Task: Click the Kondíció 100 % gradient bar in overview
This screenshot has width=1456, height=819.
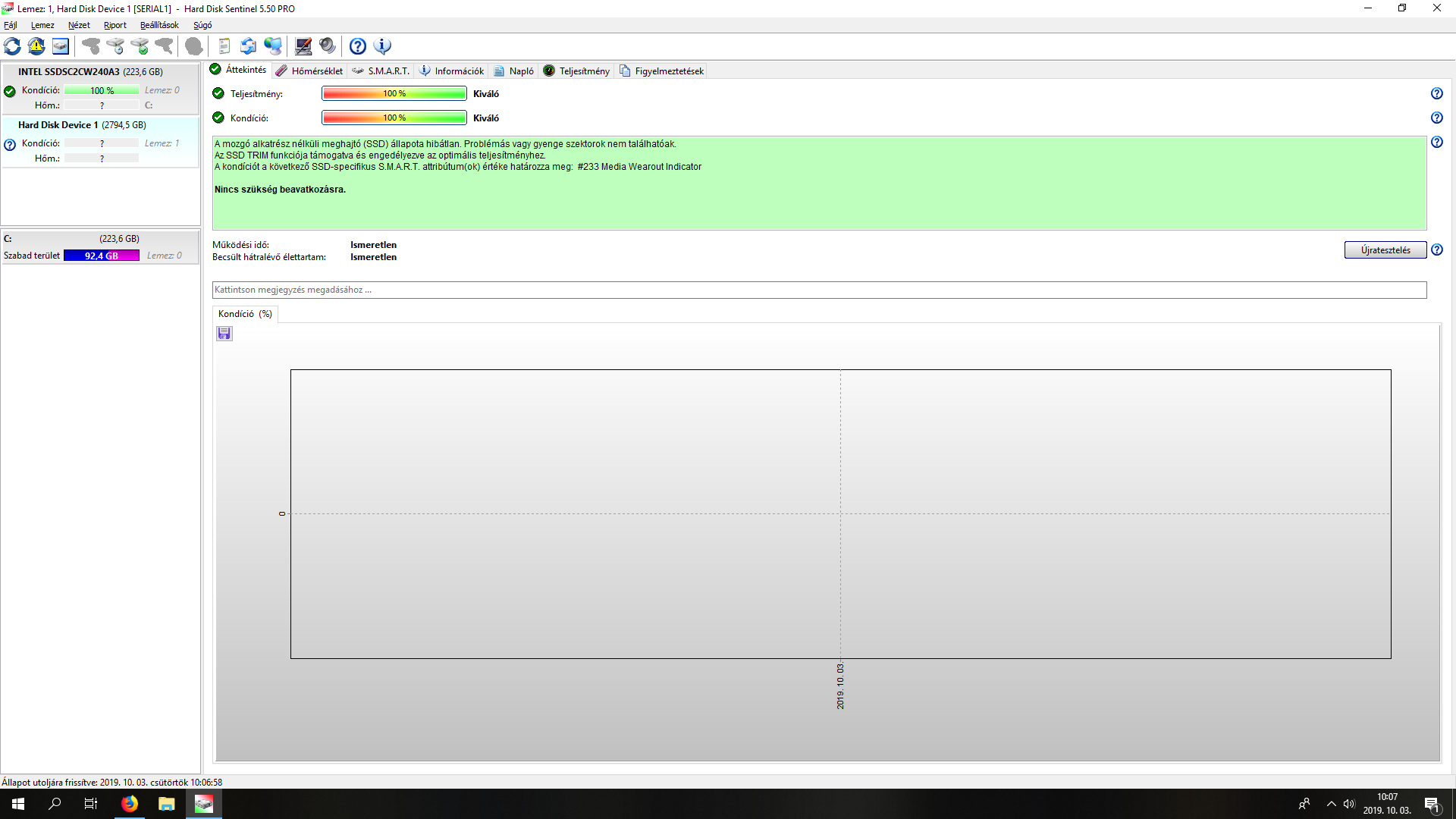Action: 394,118
